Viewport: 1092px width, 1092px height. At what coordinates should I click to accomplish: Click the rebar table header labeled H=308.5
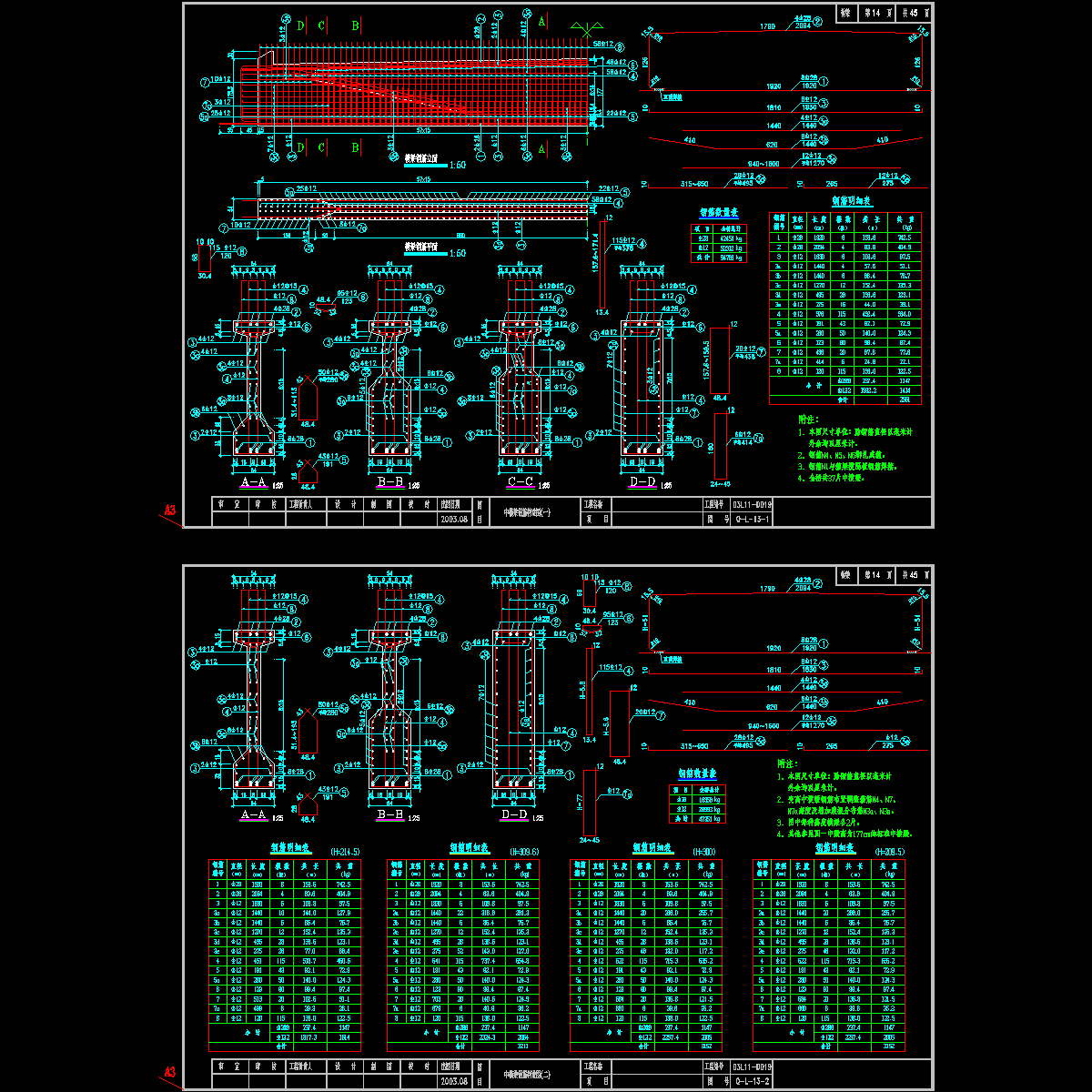coord(888,852)
